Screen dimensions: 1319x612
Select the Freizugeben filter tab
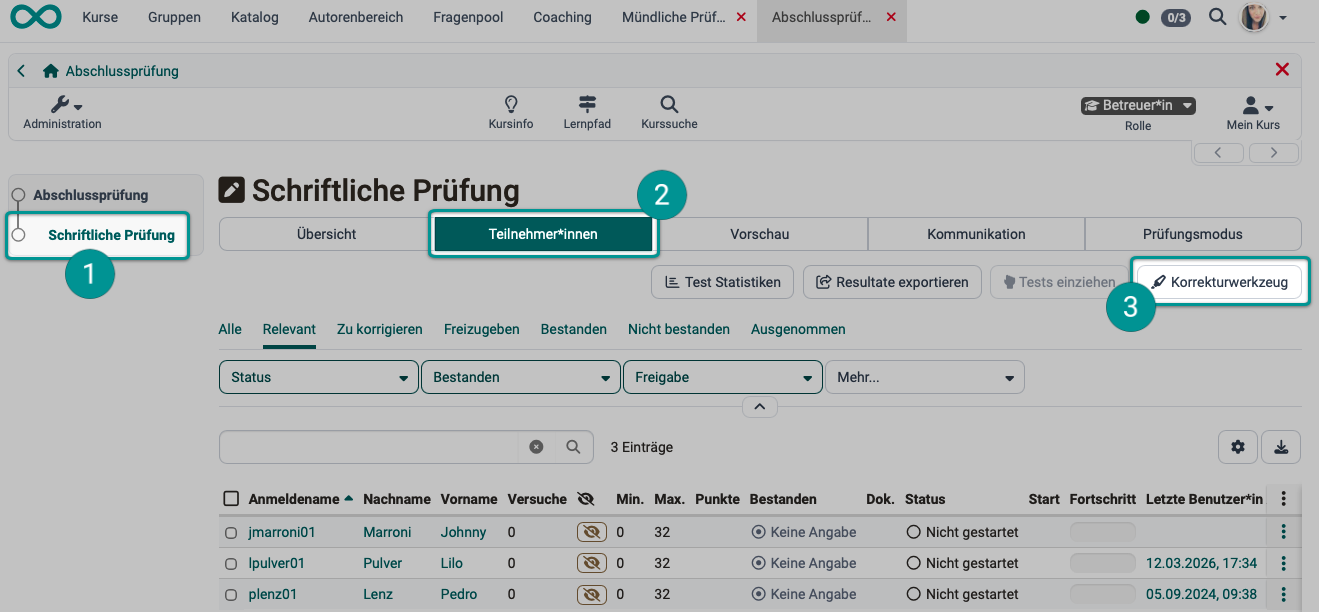click(x=482, y=329)
